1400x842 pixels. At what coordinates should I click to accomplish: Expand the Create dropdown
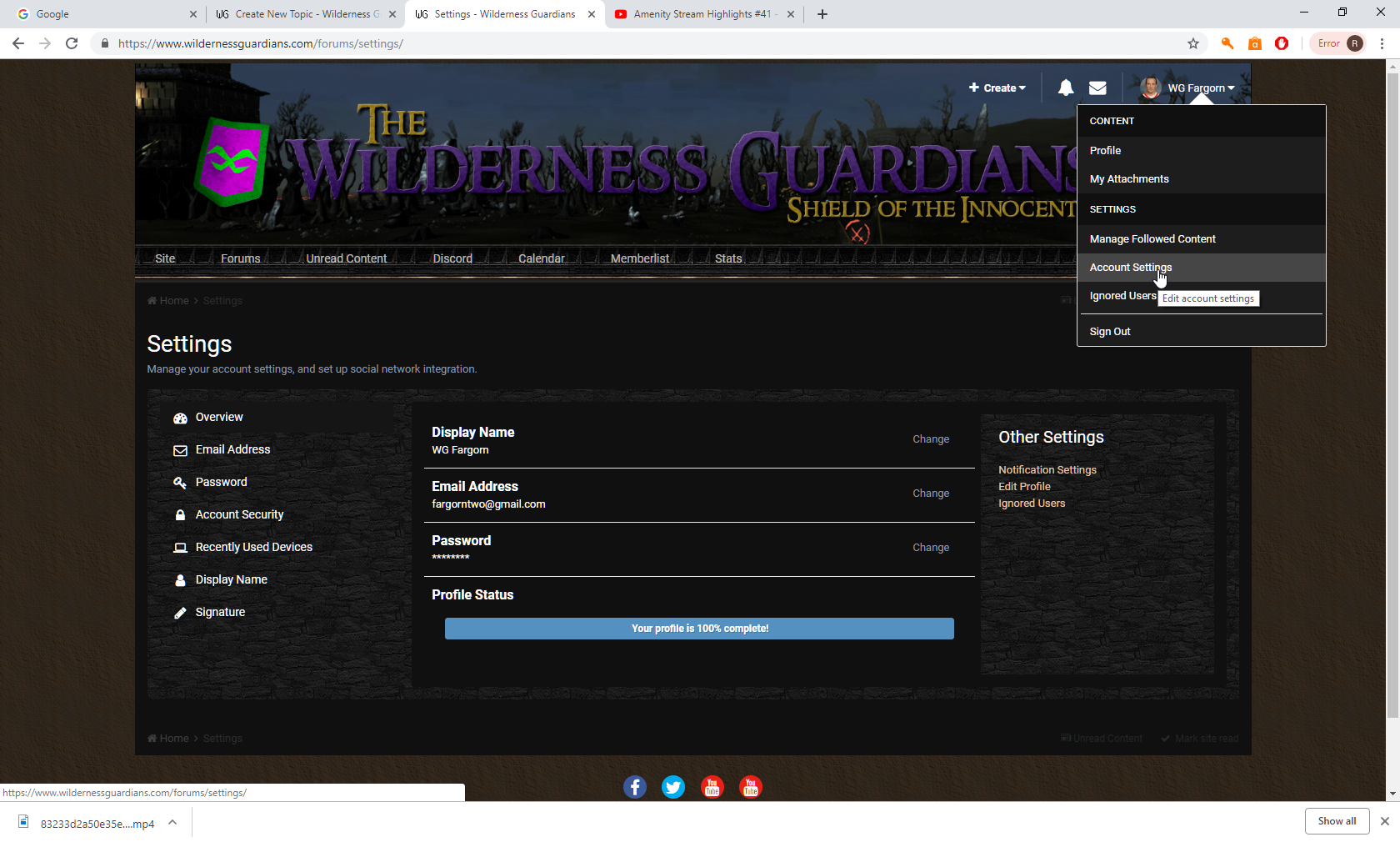[997, 88]
